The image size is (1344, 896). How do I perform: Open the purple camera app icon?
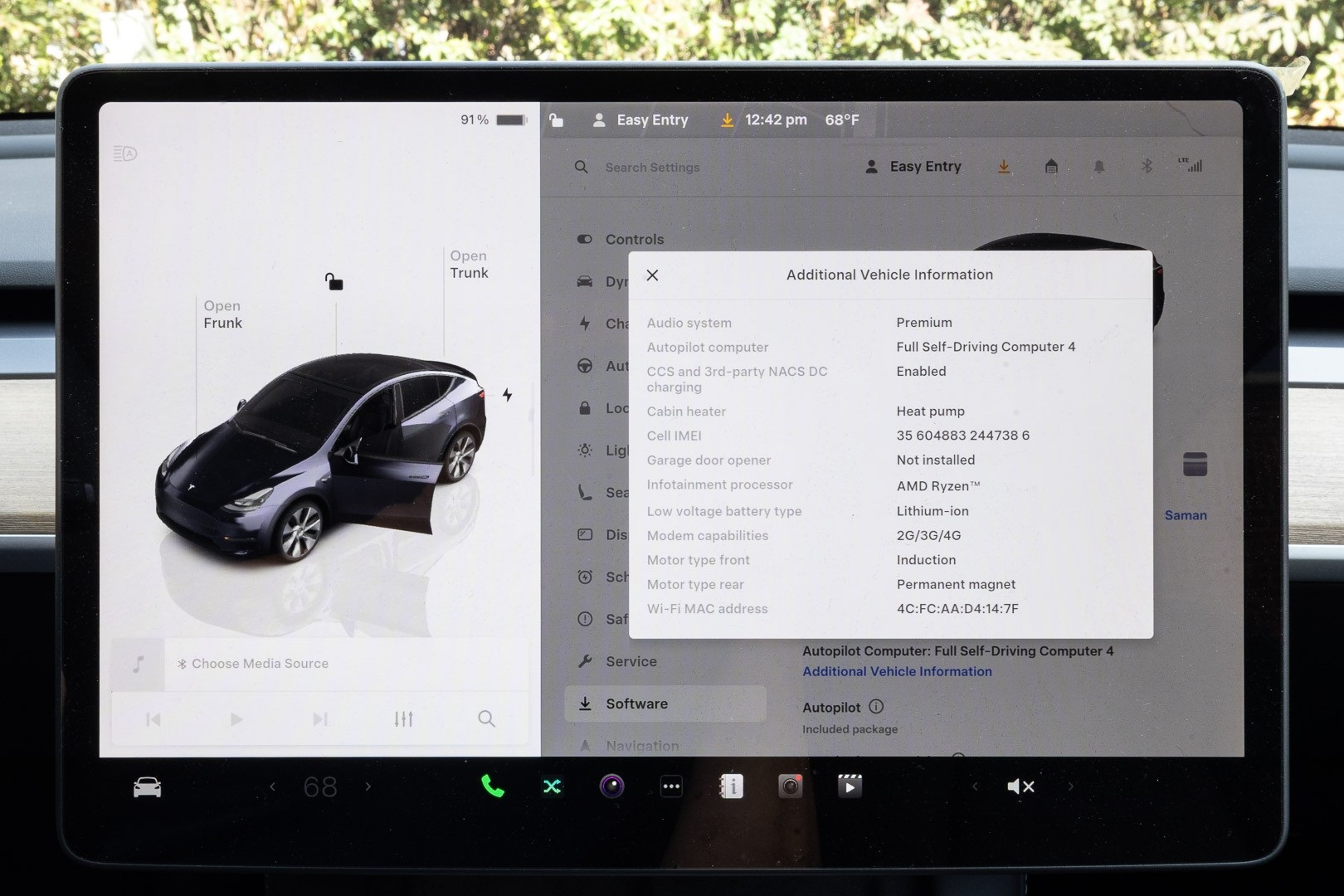click(611, 786)
